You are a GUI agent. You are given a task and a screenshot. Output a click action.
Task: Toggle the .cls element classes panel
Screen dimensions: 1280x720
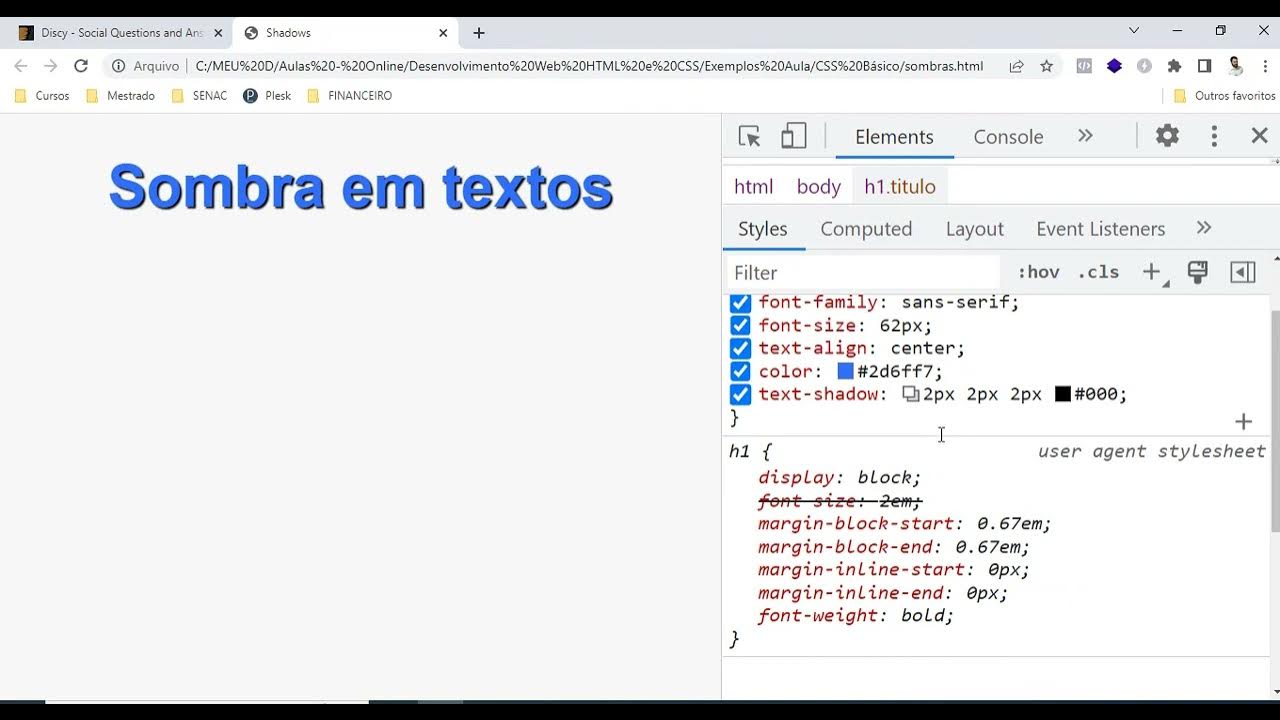point(1098,272)
